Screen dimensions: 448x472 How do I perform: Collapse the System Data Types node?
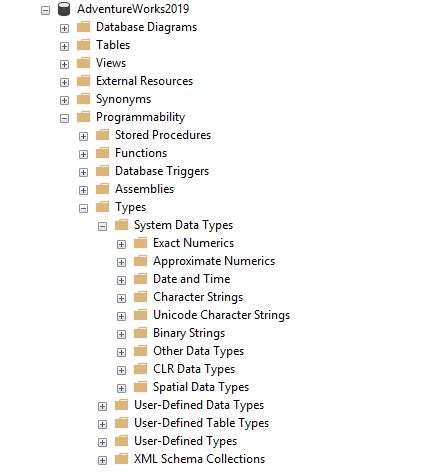(x=102, y=226)
